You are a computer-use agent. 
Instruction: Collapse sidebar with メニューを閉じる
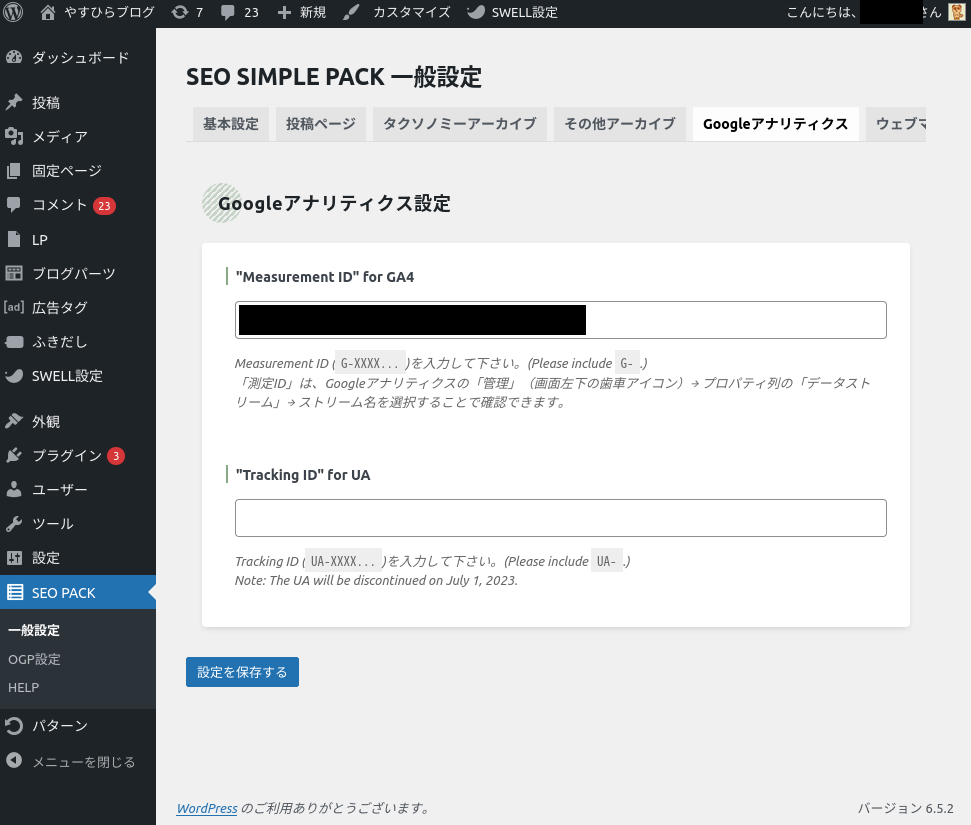(82, 762)
